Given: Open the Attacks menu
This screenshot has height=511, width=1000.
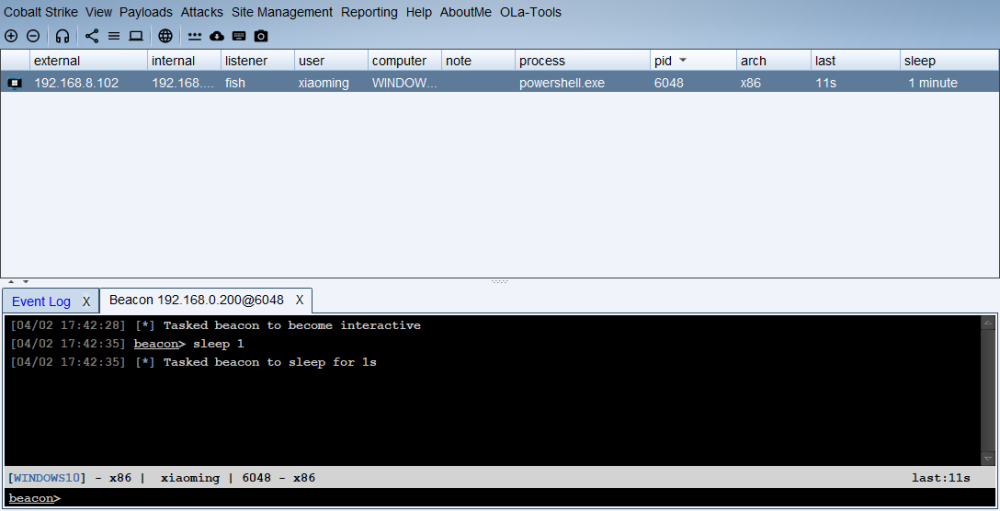Looking at the screenshot, I should pyautogui.click(x=202, y=12).
